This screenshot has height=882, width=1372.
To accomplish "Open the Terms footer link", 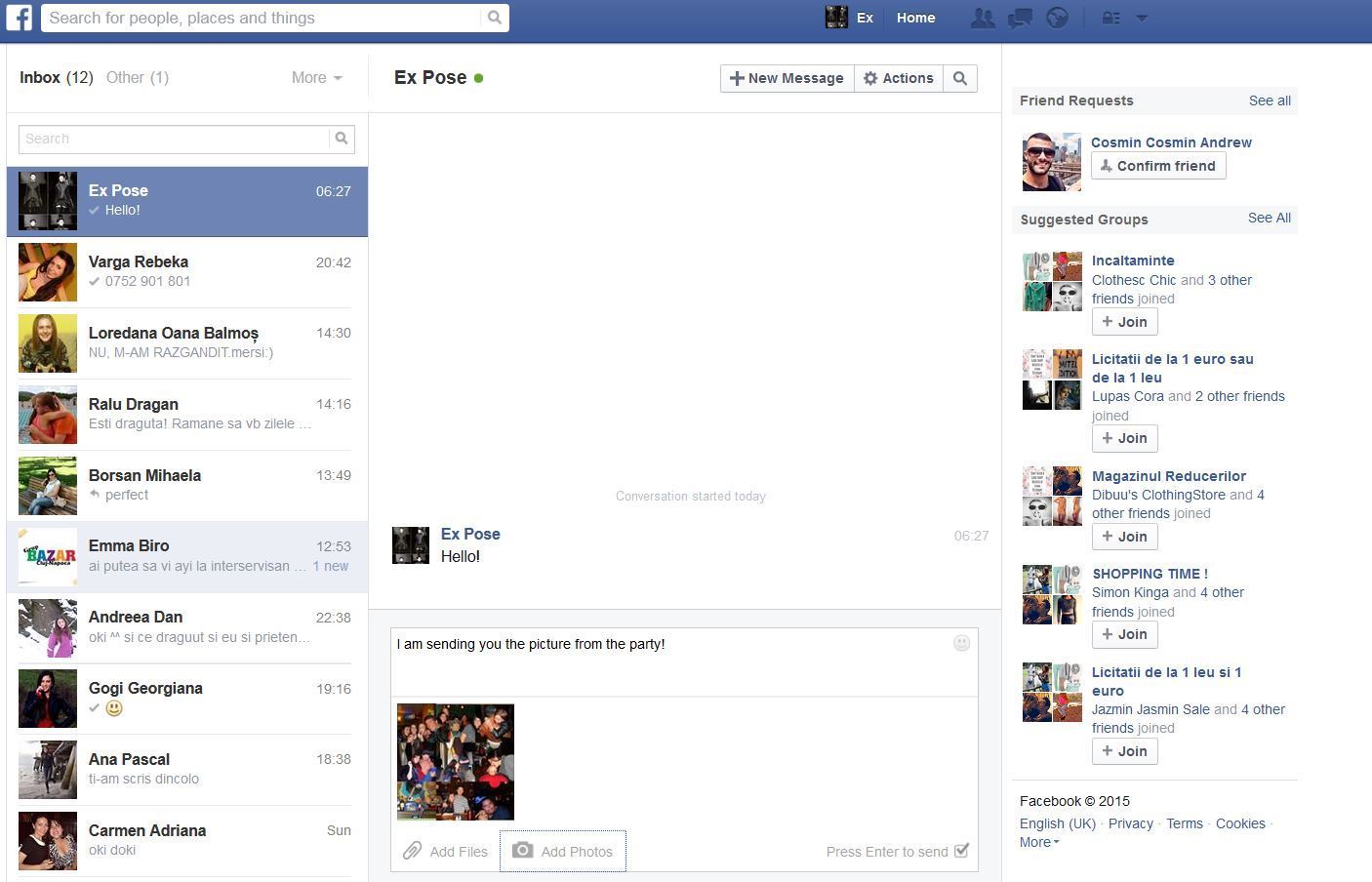I will coord(1185,823).
